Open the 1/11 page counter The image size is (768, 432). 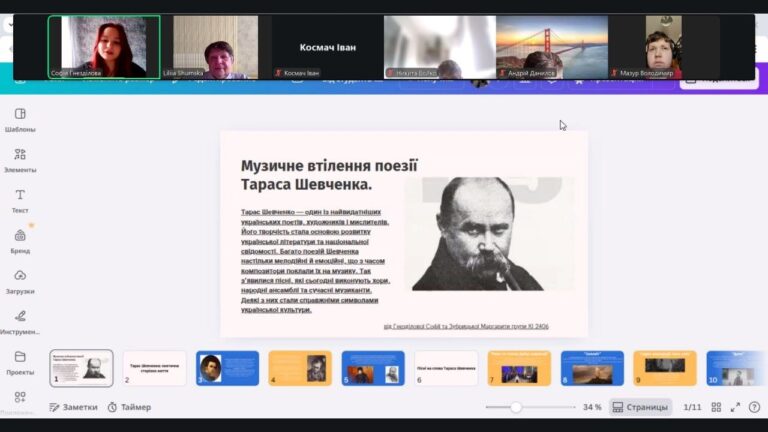[692, 407]
